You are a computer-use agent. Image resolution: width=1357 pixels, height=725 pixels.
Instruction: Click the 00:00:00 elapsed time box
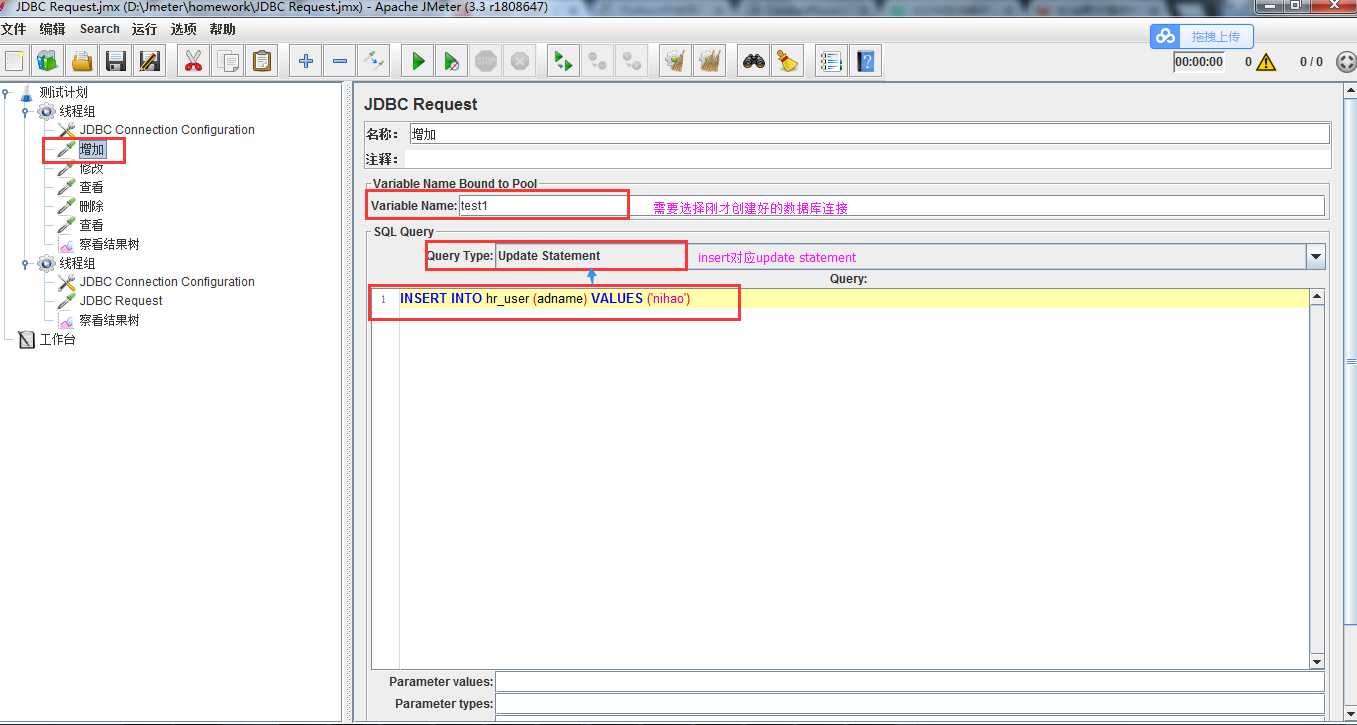1199,62
